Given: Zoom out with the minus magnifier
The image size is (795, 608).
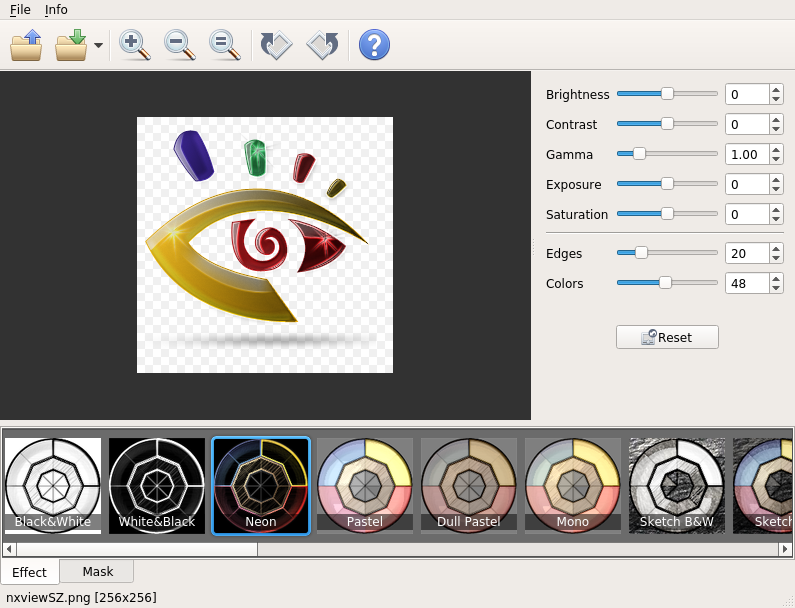Looking at the screenshot, I should (180, 45).
